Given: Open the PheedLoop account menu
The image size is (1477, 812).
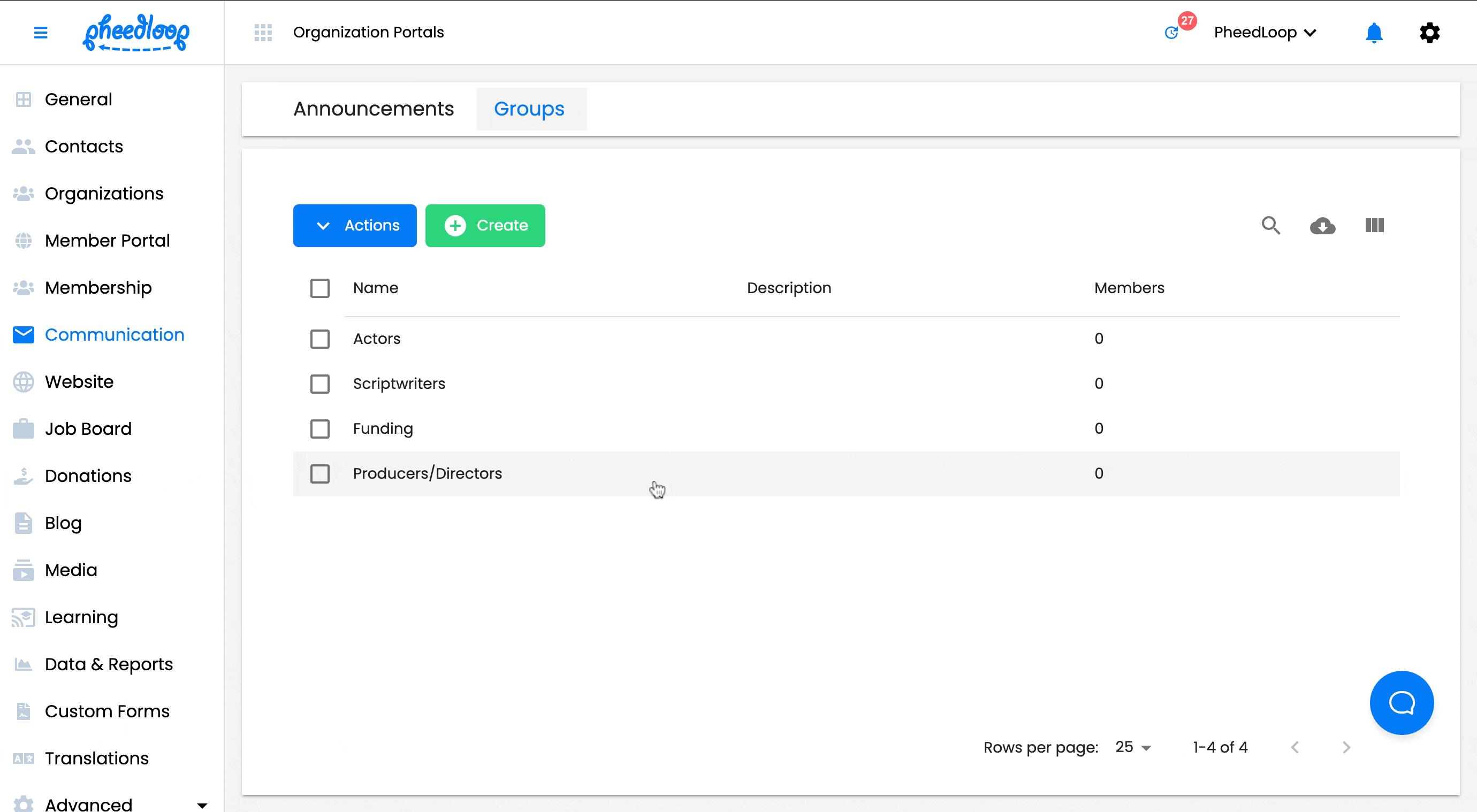Looking at the screenshot, I should point(1264,33).
